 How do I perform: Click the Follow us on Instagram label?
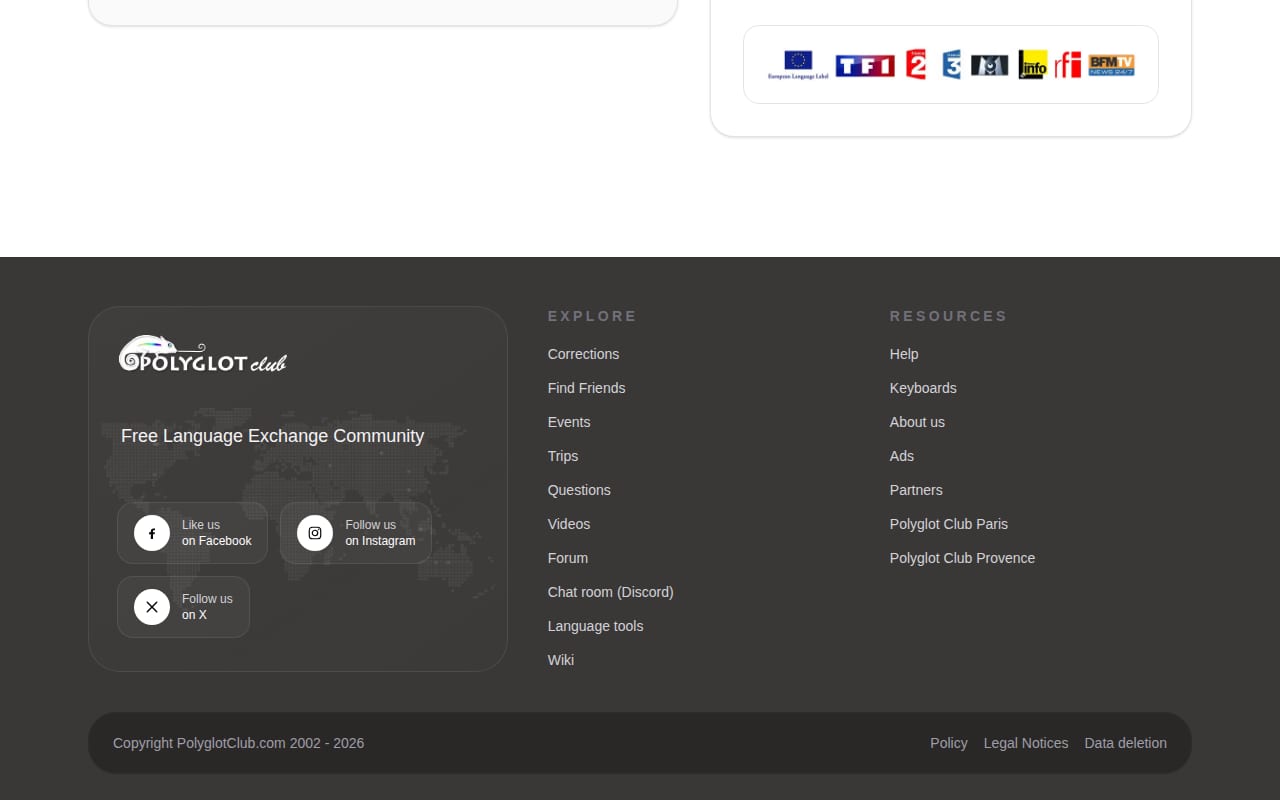click(x=380, y=533)
